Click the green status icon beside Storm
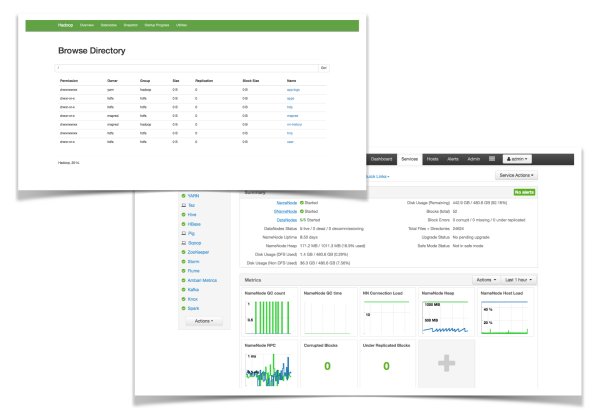600x419 pixels. click(183, 262)
